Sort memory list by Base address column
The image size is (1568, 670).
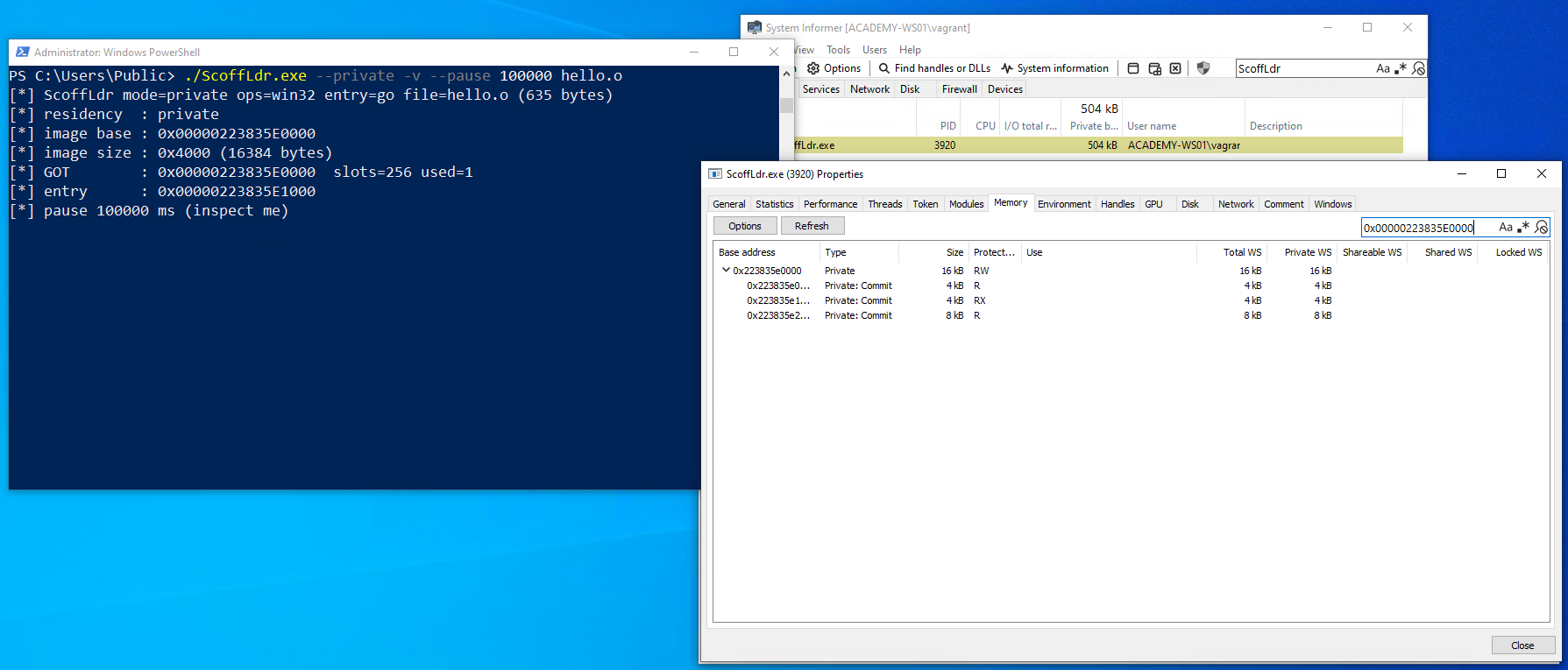tap(766, 252)
